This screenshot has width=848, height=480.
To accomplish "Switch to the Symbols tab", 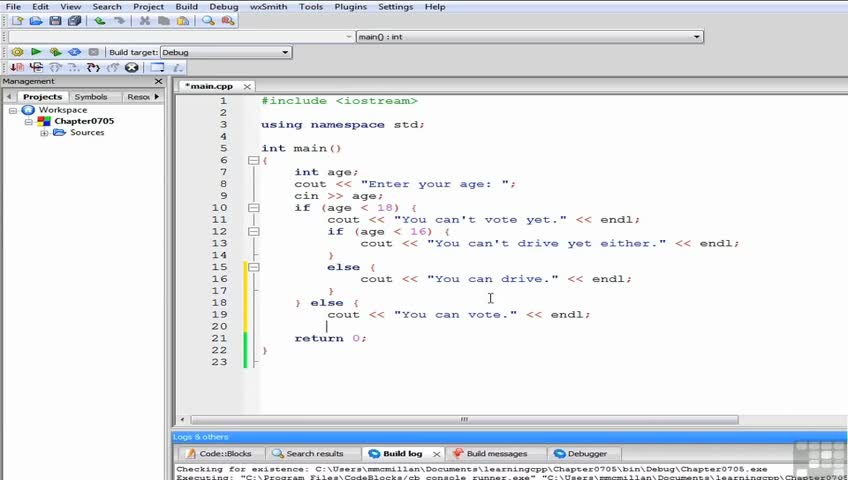I will [91, 97].
